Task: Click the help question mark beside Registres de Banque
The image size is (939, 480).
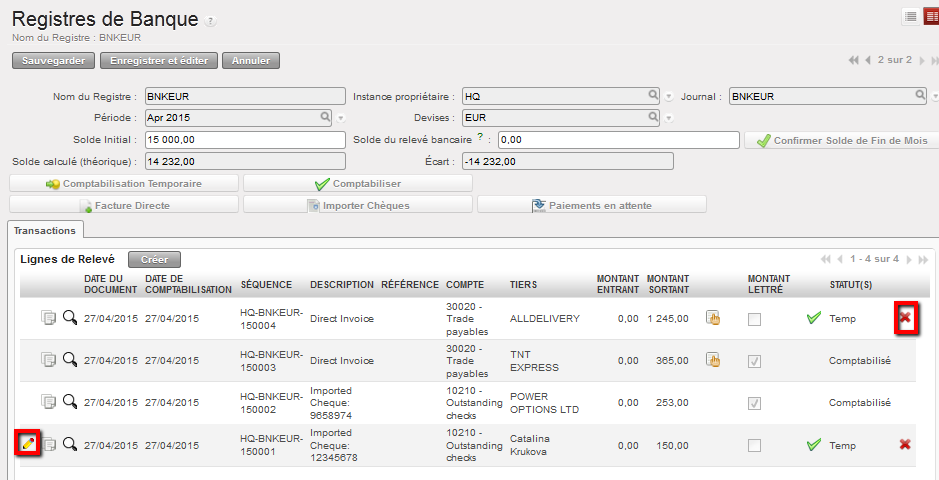Action: [x=211, y=22]
